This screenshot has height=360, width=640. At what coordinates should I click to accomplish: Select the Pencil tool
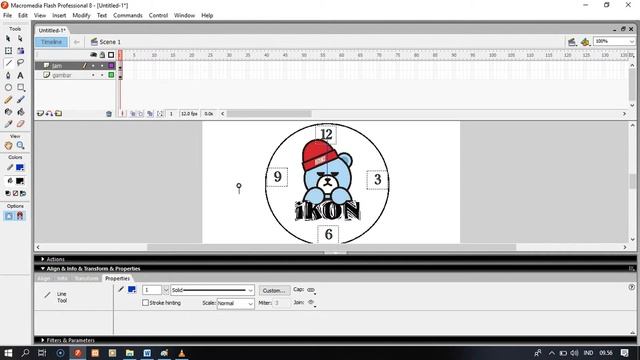pyautogui.click(x=8, y=100)
